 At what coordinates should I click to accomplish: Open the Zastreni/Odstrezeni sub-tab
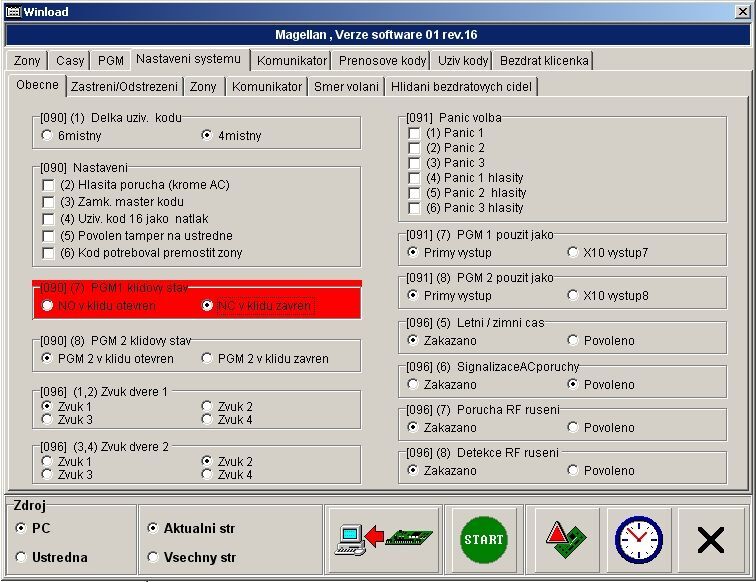[x=124, y=87]
